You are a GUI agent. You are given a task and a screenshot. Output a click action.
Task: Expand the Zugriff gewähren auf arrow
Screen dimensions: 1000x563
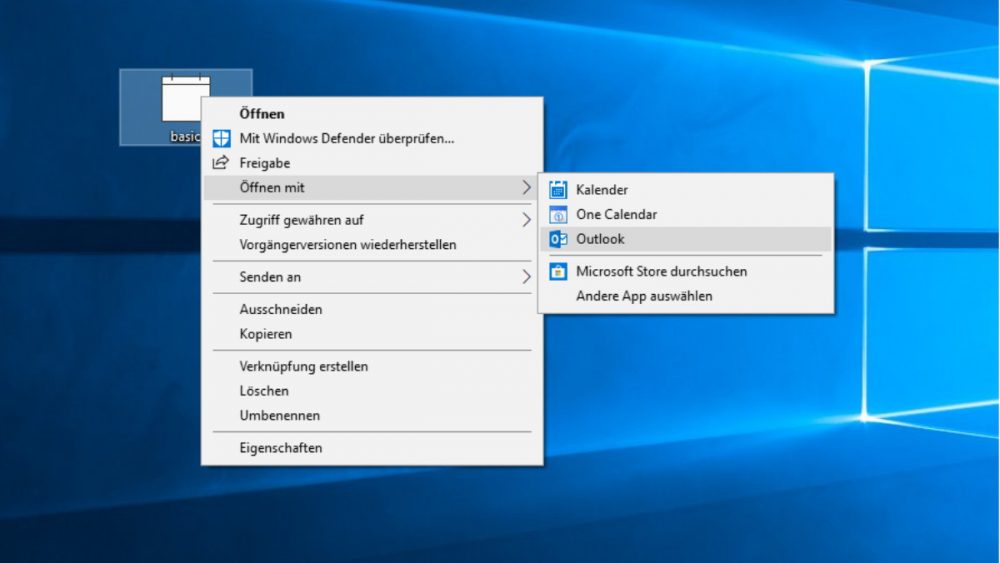(x=526, y=220)
